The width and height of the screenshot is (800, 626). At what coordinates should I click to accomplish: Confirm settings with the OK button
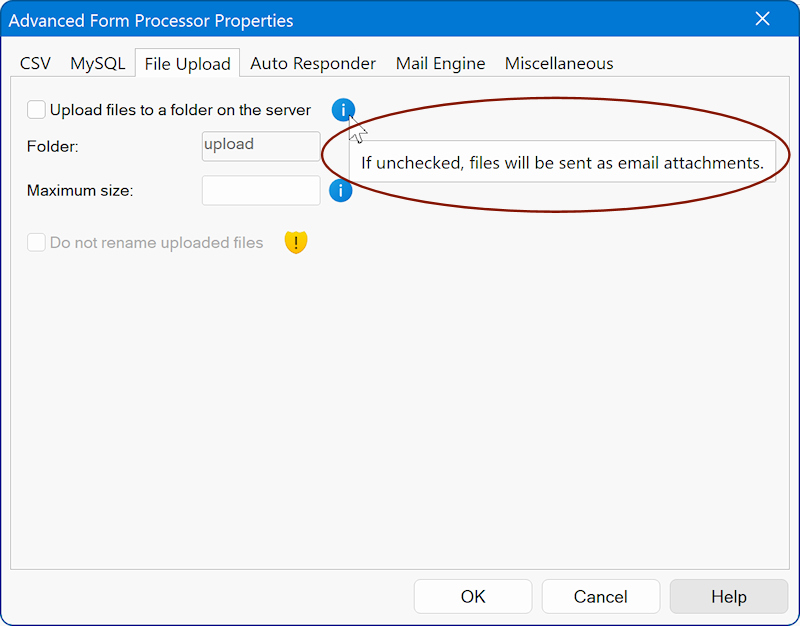pyautogui.click(x=473, y=596)
